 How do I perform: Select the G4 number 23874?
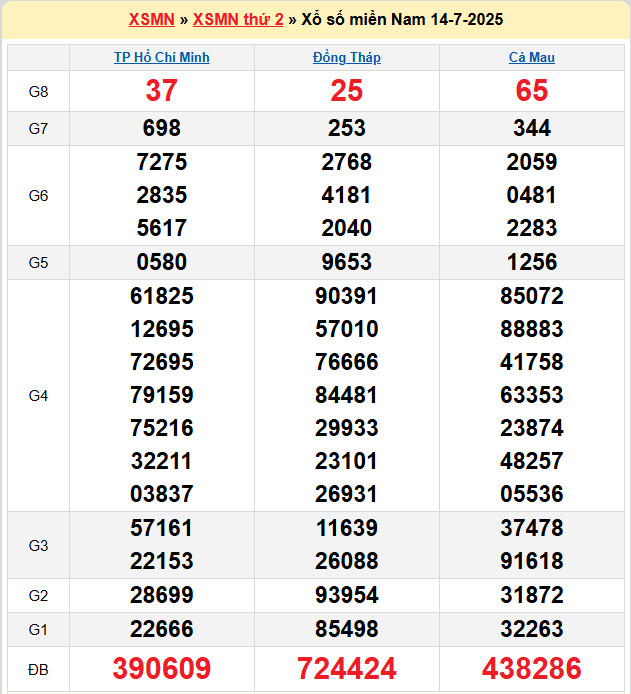(x=531, y=428)
